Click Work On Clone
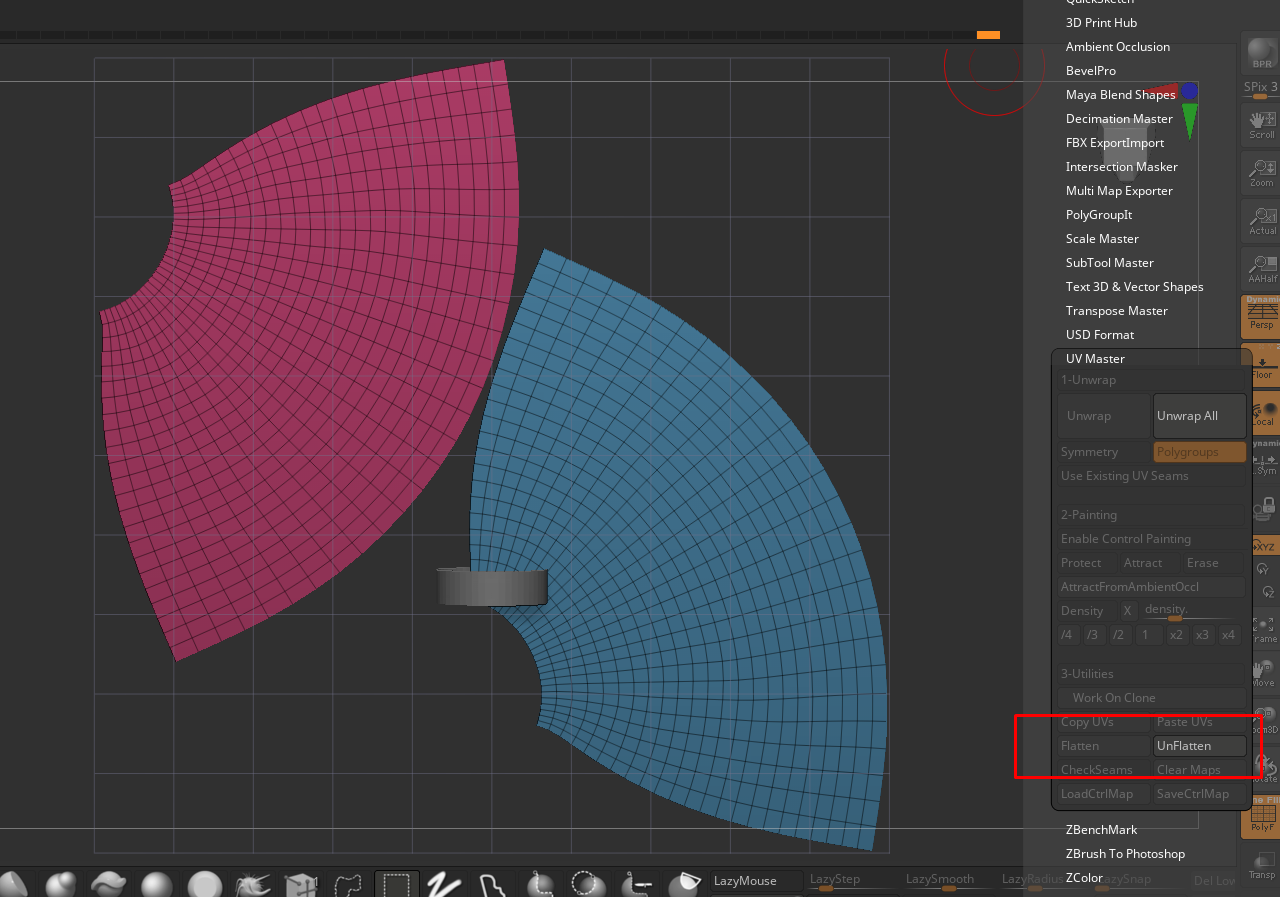 (x=1152, y=698)
